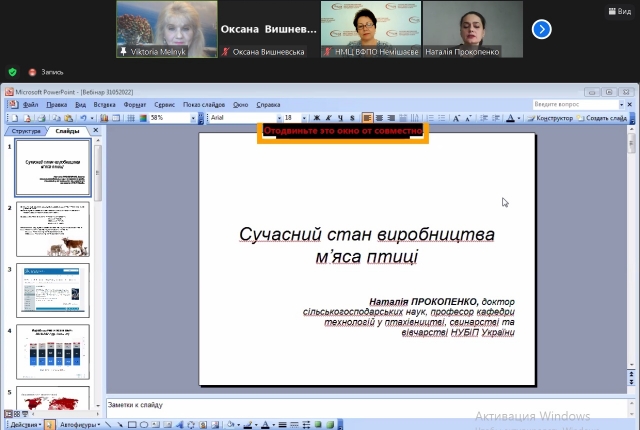Open the Формат menu
Viewport: 640px width, 430px height.
click(135, 105)
